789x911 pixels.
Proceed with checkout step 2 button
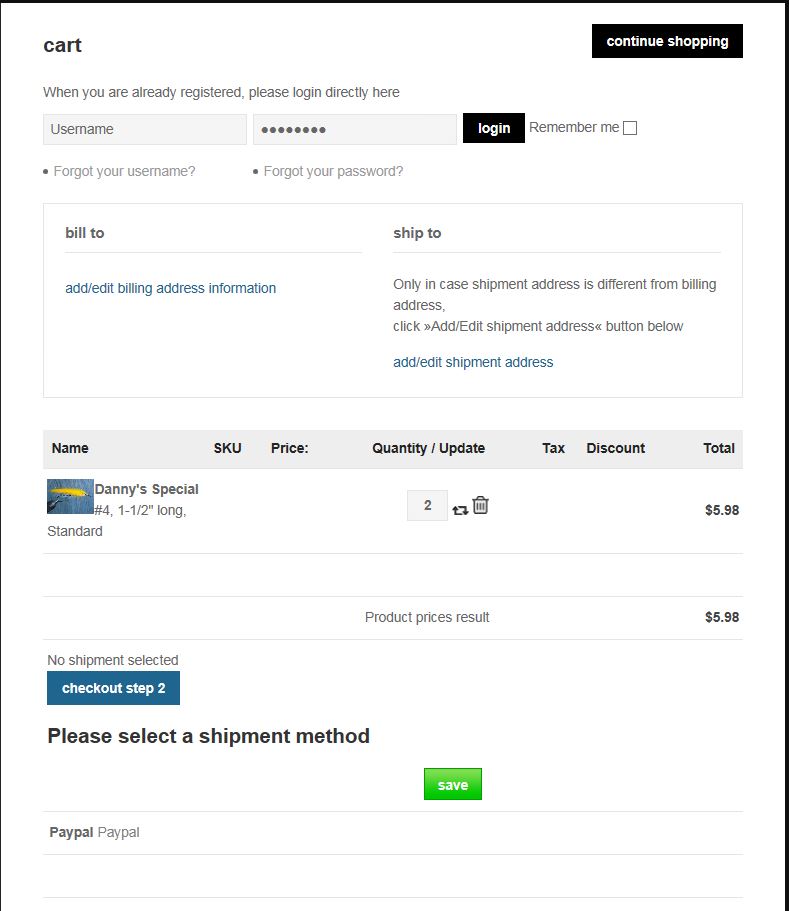[113, 688]
